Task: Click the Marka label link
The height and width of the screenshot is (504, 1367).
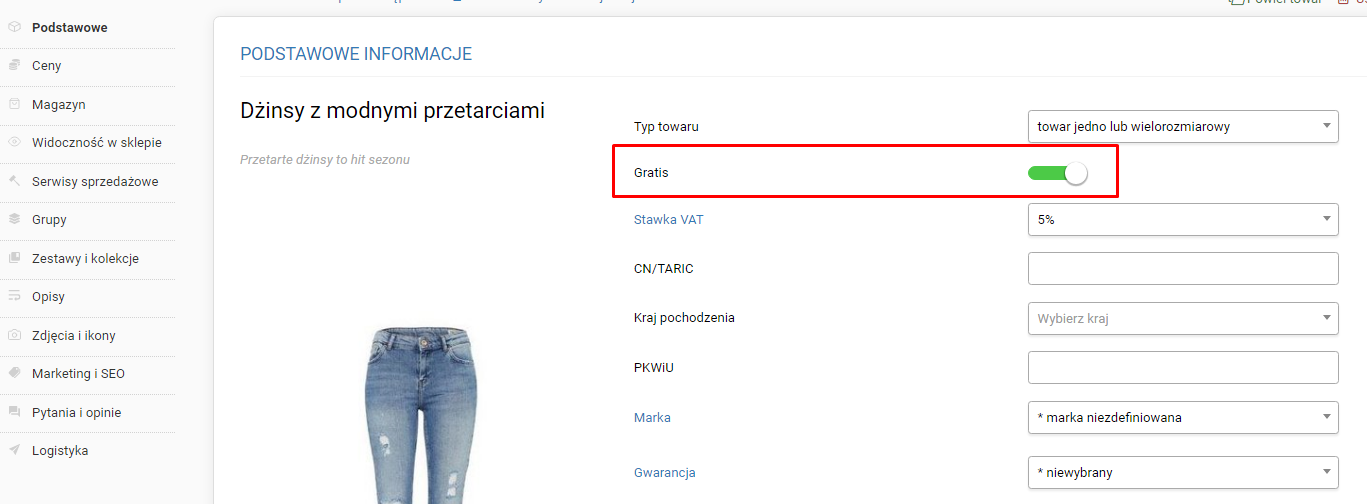Action: click(652, 417)
